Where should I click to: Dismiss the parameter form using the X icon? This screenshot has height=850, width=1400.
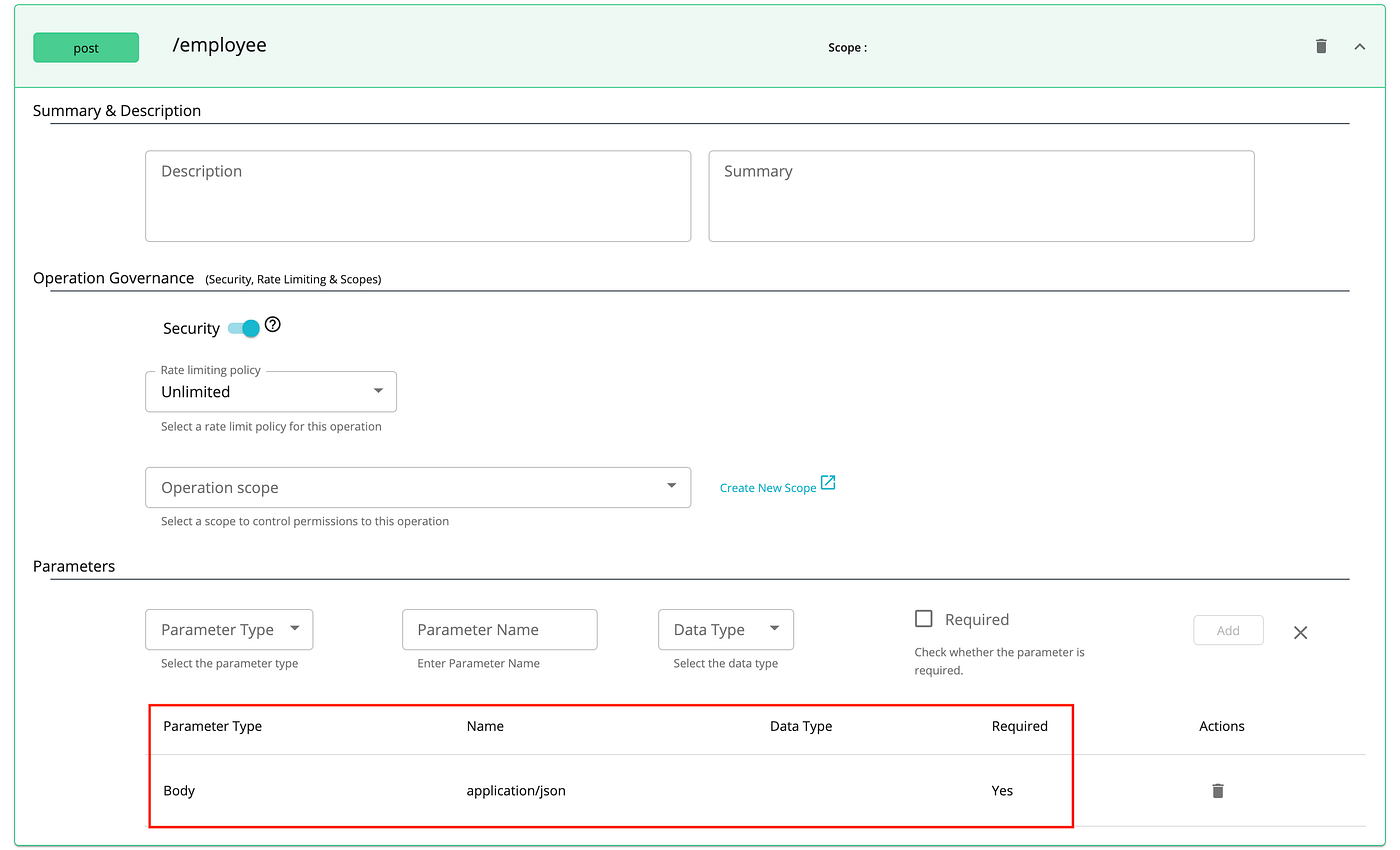pyautogui.click(x=1300, y=632)
